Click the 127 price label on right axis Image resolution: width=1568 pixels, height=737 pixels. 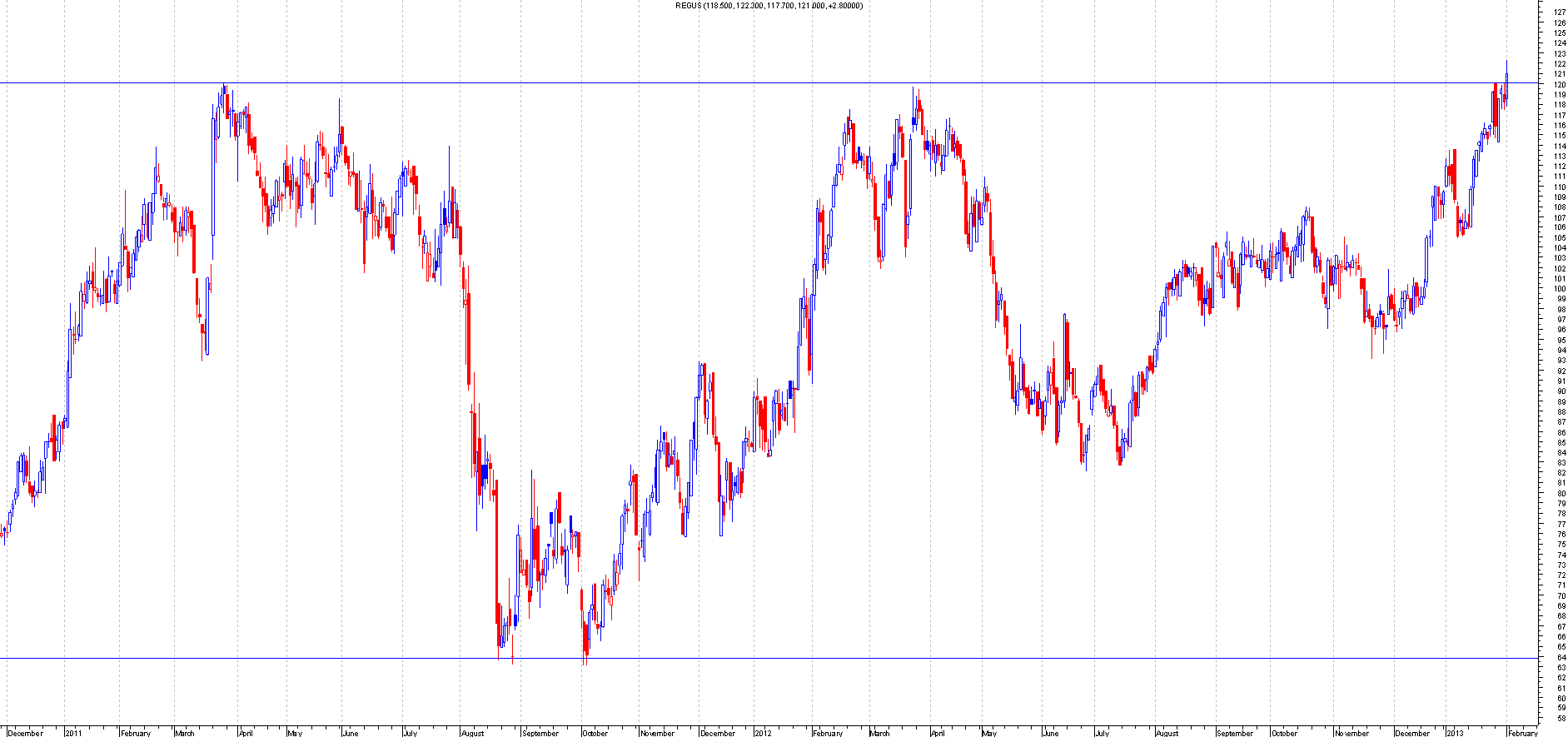(x=1560, y=12)
